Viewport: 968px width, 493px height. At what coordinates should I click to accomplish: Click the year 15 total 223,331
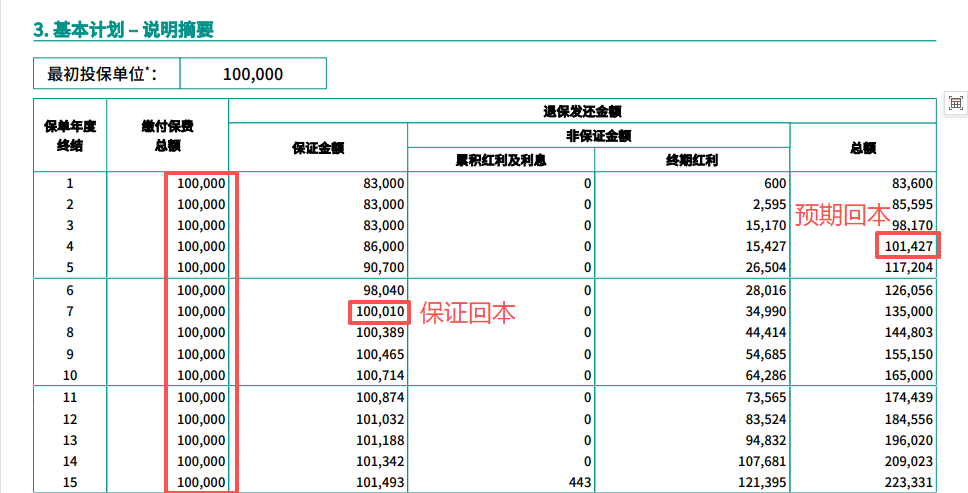click(907, 482)
